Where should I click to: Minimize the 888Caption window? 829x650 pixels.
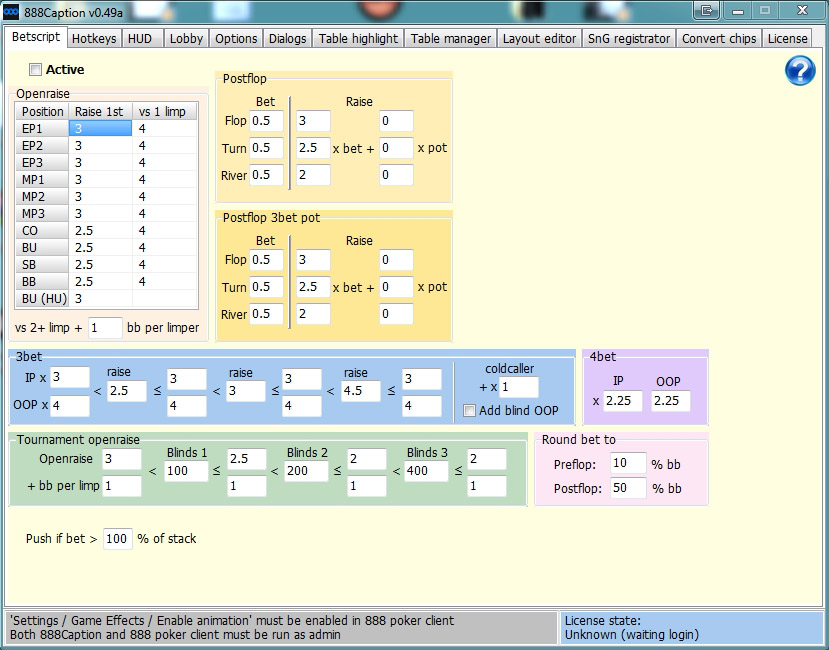pos(737,10)
